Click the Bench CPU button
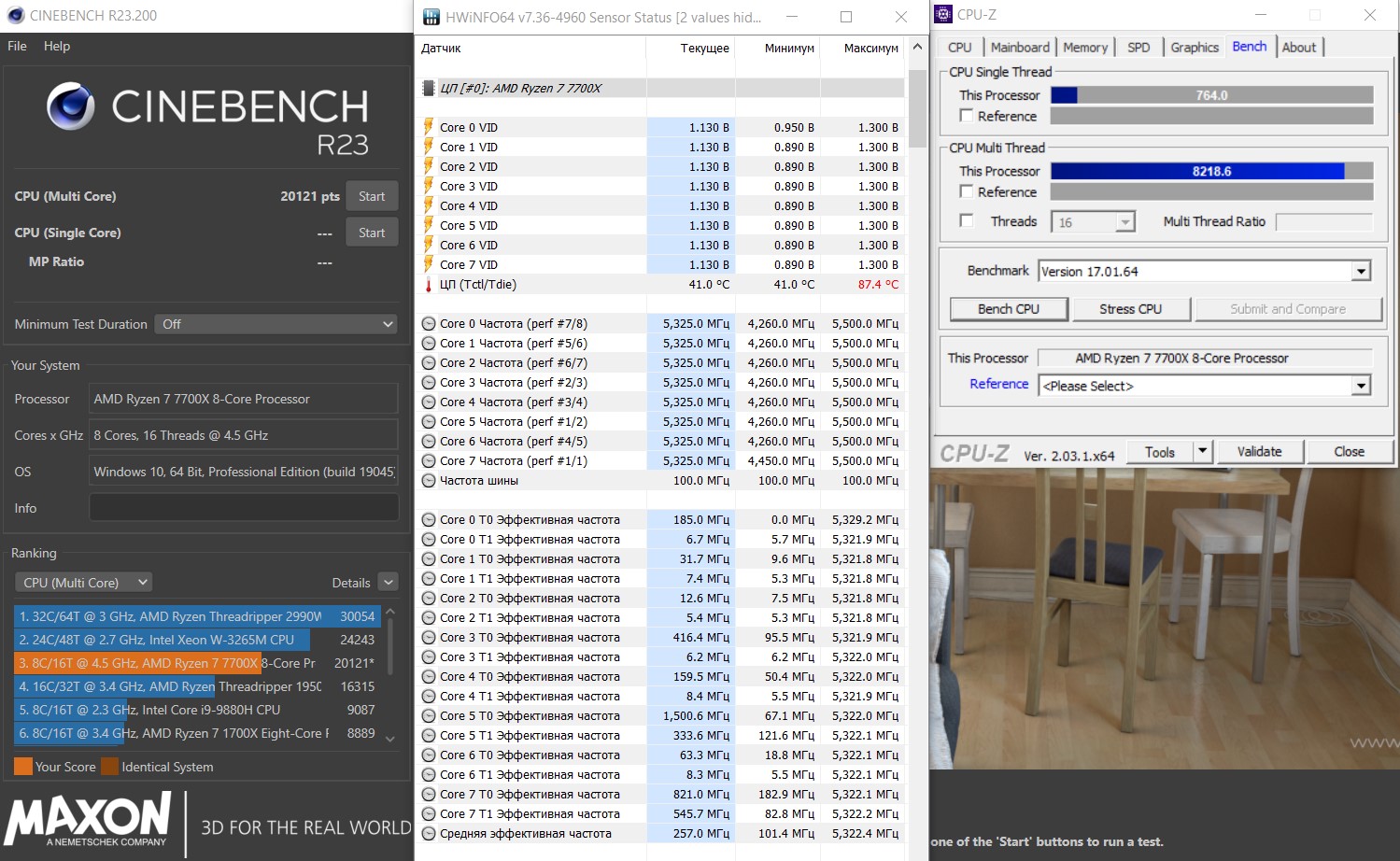The height and width of the screenshot is (861, 1400). pos(1009,309)
